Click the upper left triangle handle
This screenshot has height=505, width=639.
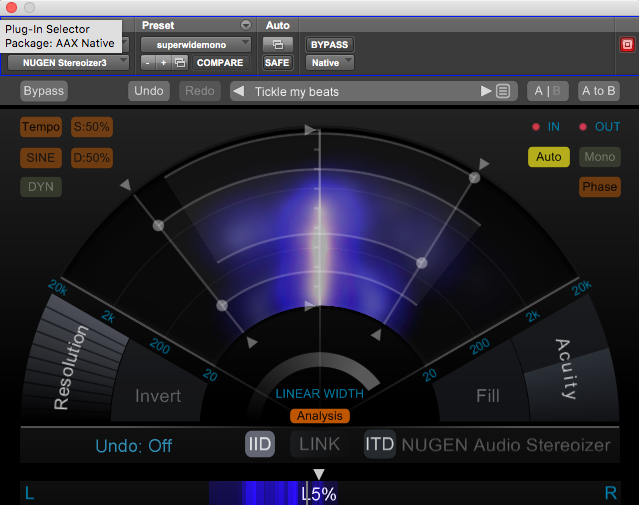[126, 185]
